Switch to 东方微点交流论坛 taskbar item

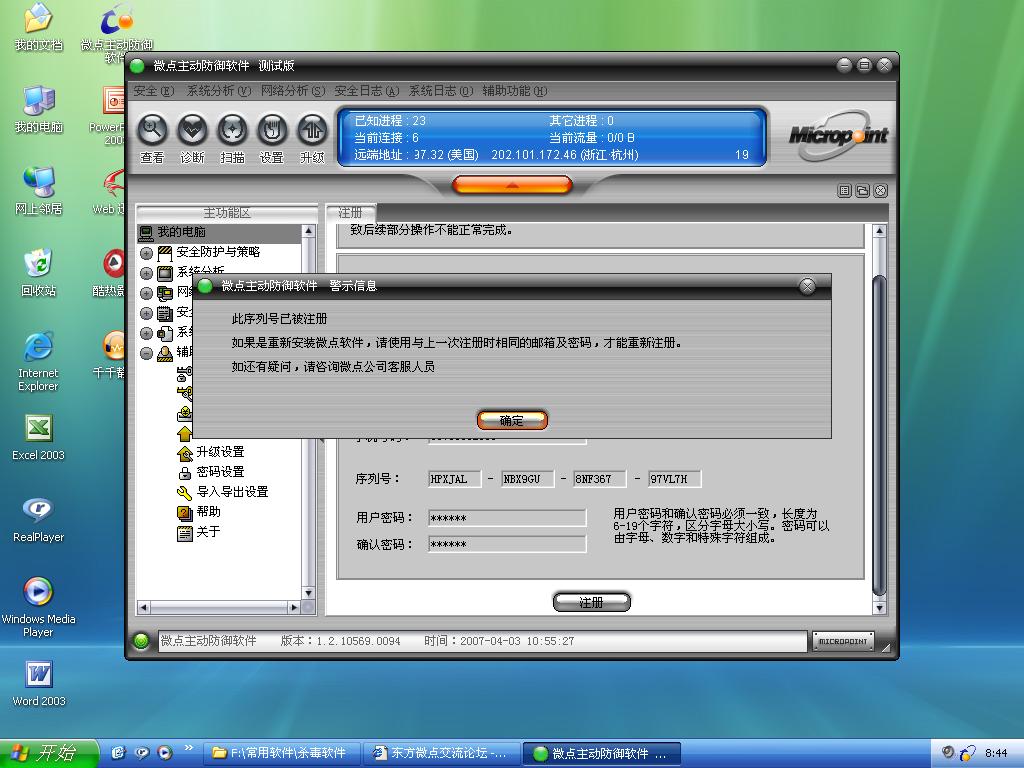click(x=442, y=753)
